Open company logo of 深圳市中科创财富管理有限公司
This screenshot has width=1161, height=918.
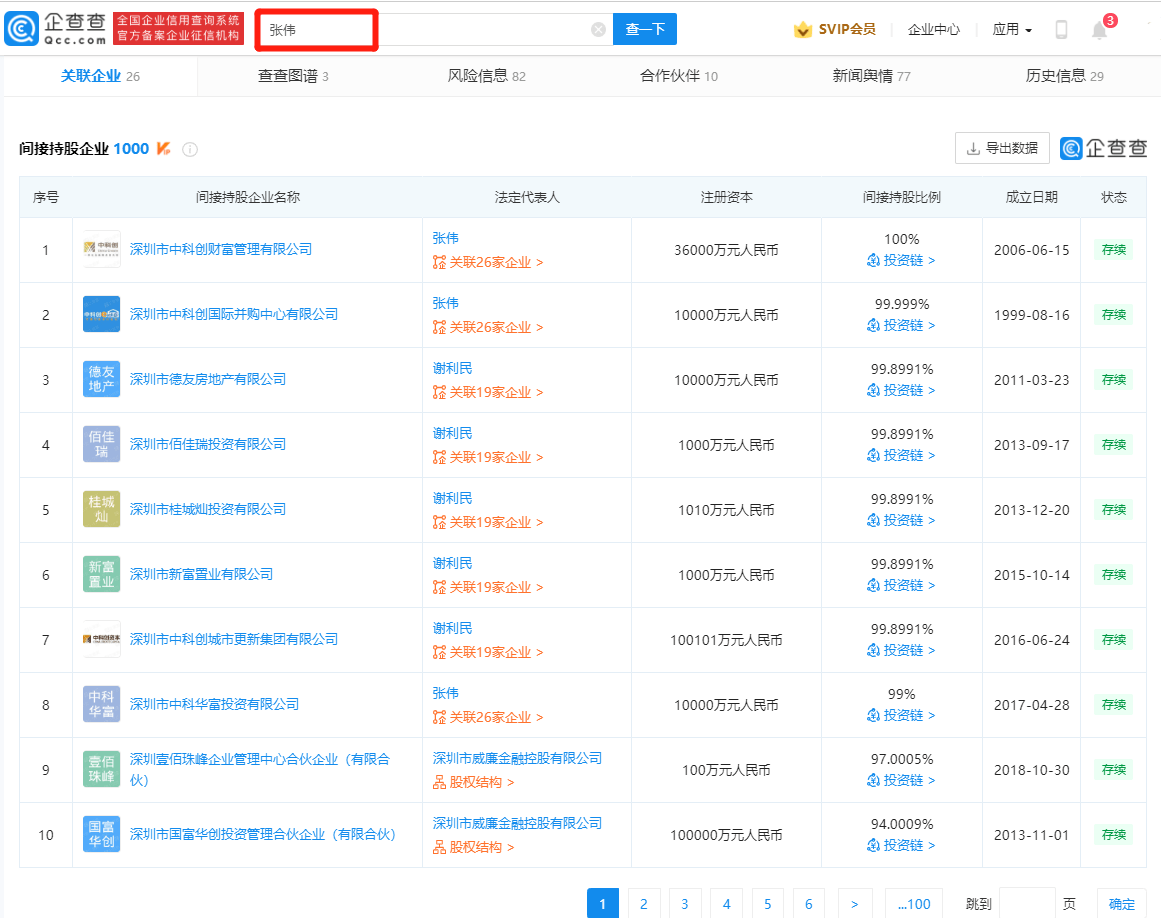click(101, 249)
